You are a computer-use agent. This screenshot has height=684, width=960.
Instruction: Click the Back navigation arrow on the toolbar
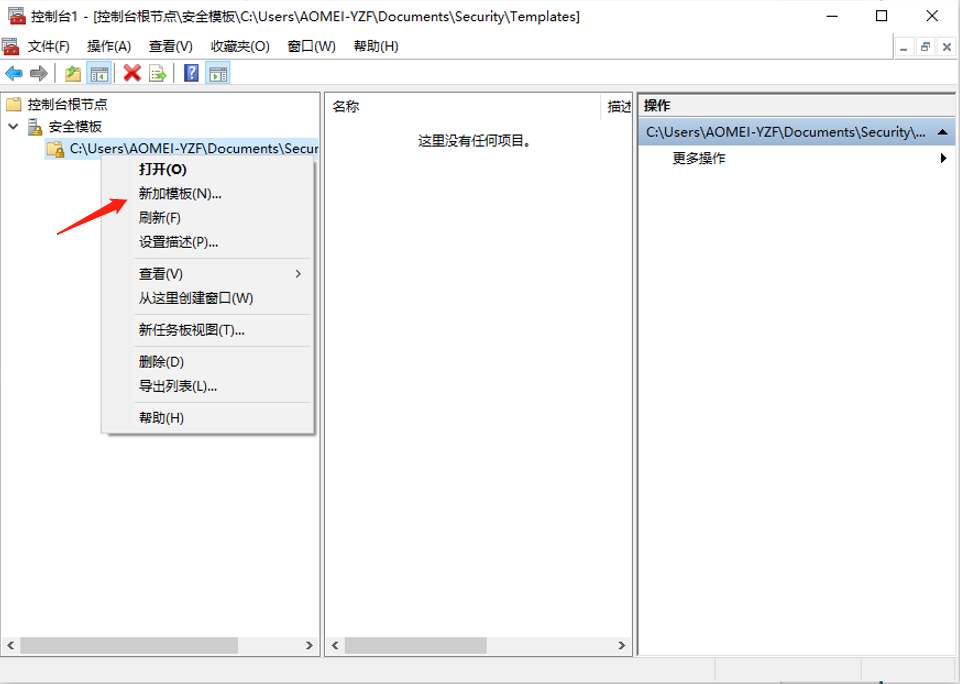tap(13, 72)
